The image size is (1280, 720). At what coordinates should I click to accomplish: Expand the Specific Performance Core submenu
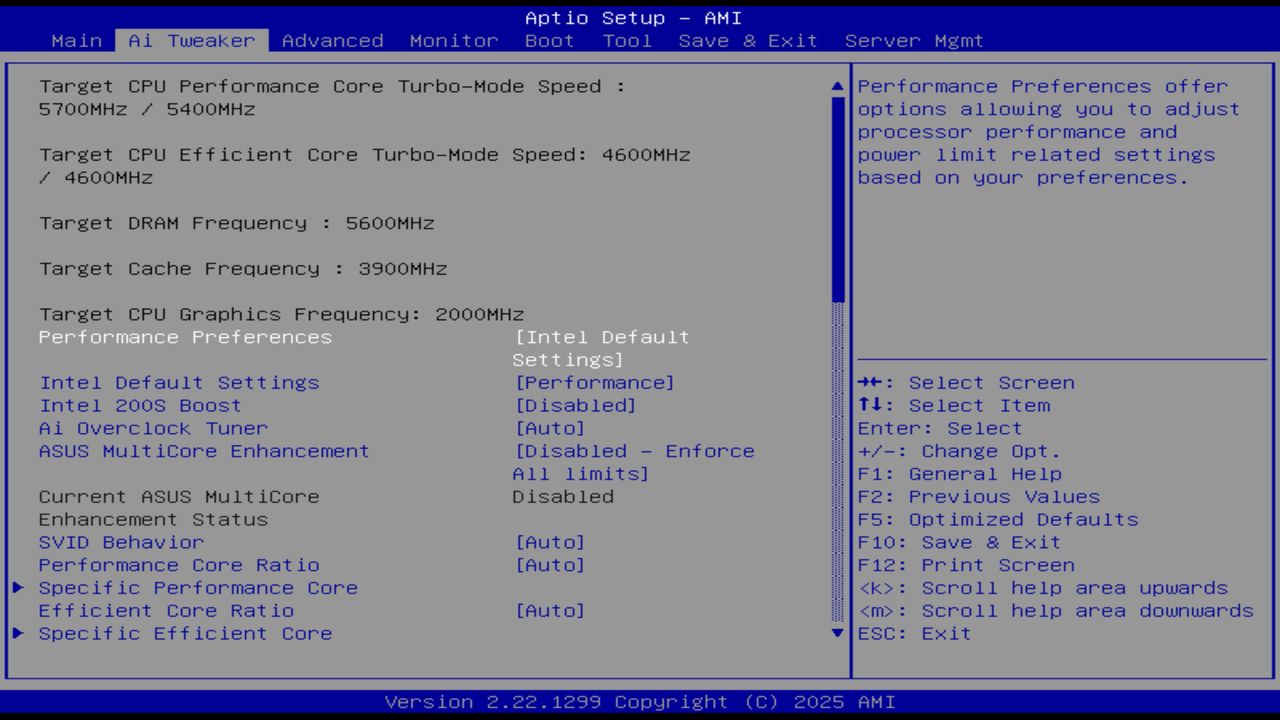pyautogui.click(x=197, y=588)
